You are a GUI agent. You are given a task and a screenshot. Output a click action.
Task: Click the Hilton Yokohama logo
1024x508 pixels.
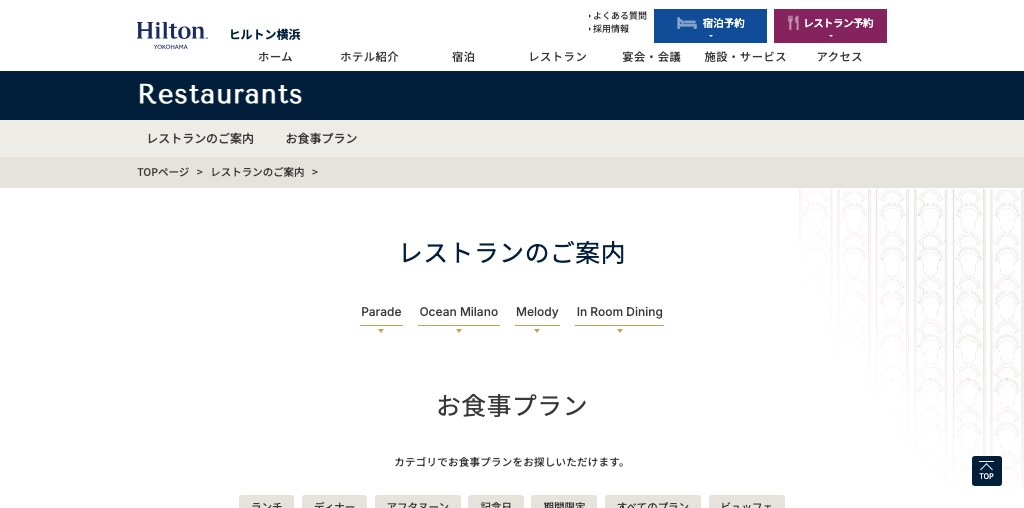pyautogui.click(x=172, y=34)
